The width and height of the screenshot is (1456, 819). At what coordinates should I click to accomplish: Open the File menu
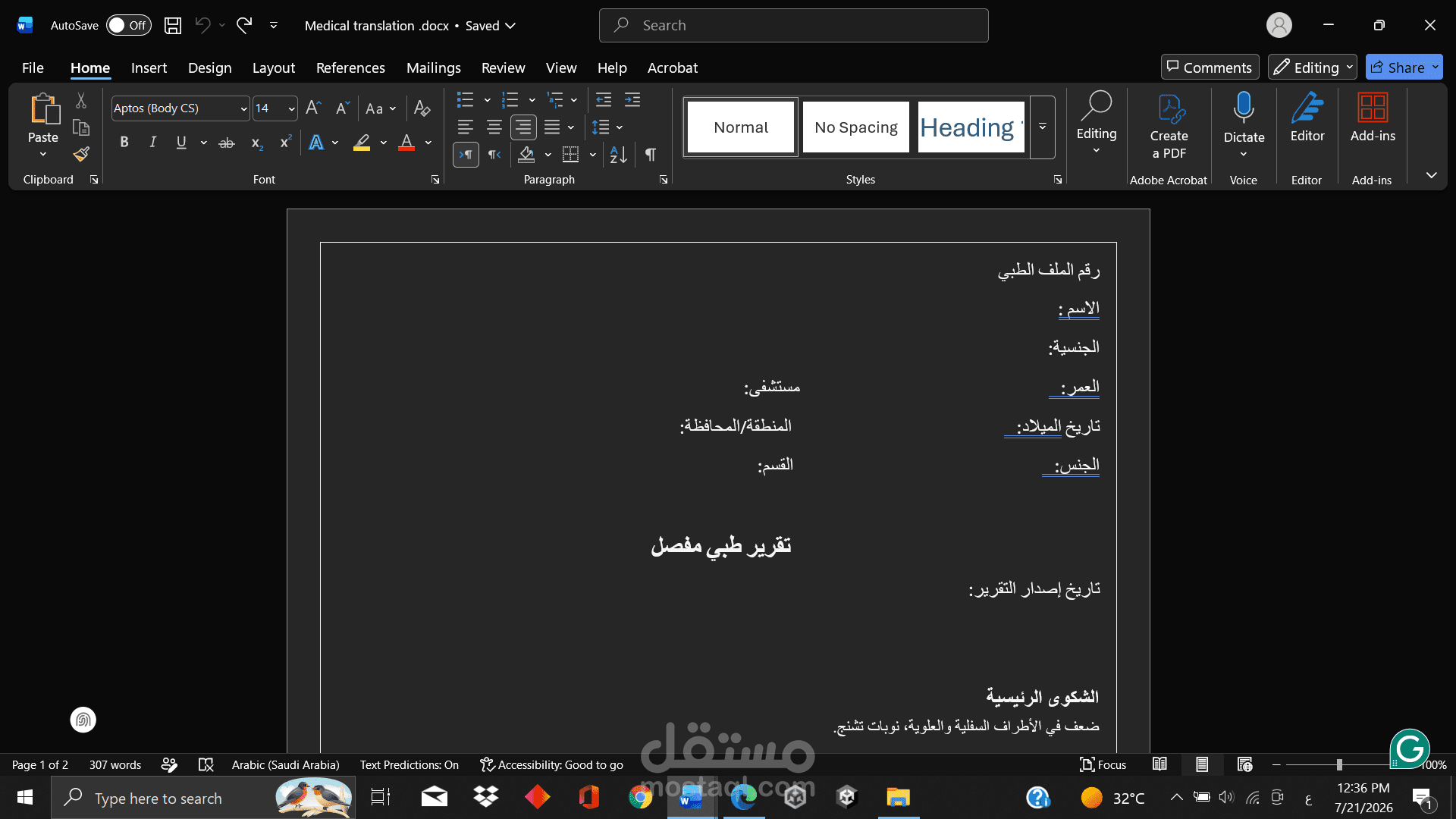point(33,67)
